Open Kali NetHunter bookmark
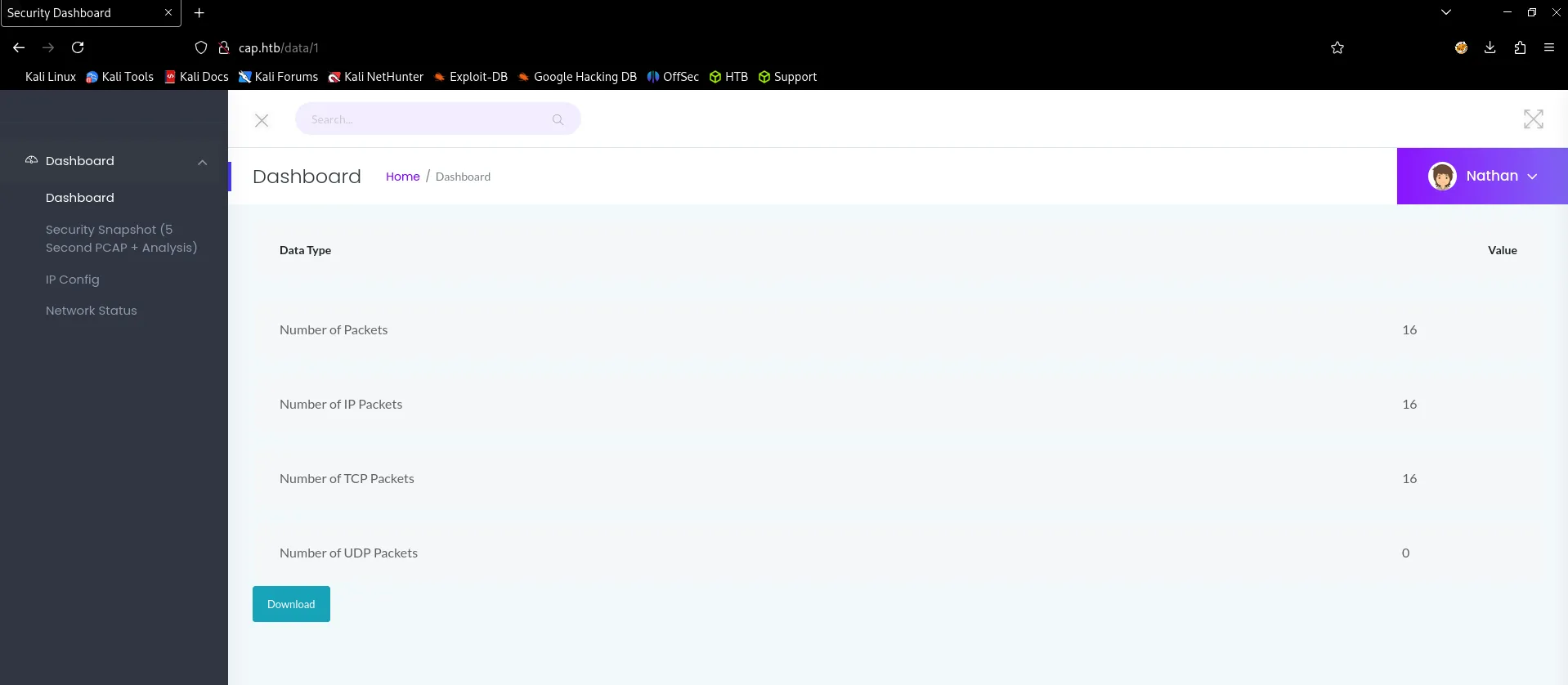1568x685 pixels. tap(376, 77)
